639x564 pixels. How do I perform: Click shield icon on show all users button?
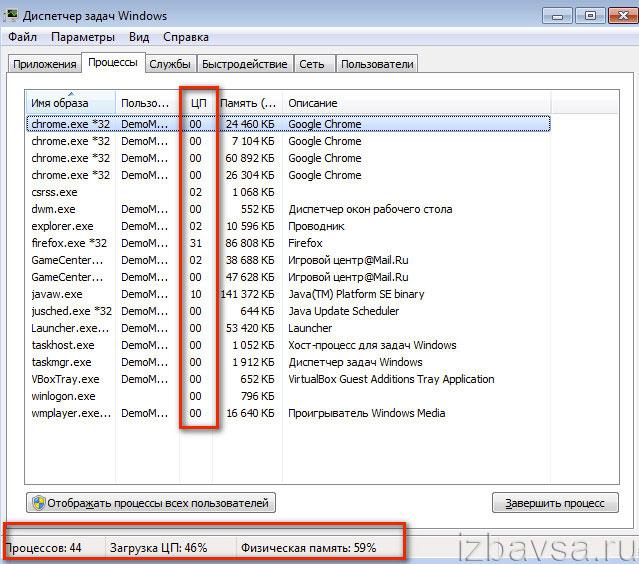coord(39,503)
